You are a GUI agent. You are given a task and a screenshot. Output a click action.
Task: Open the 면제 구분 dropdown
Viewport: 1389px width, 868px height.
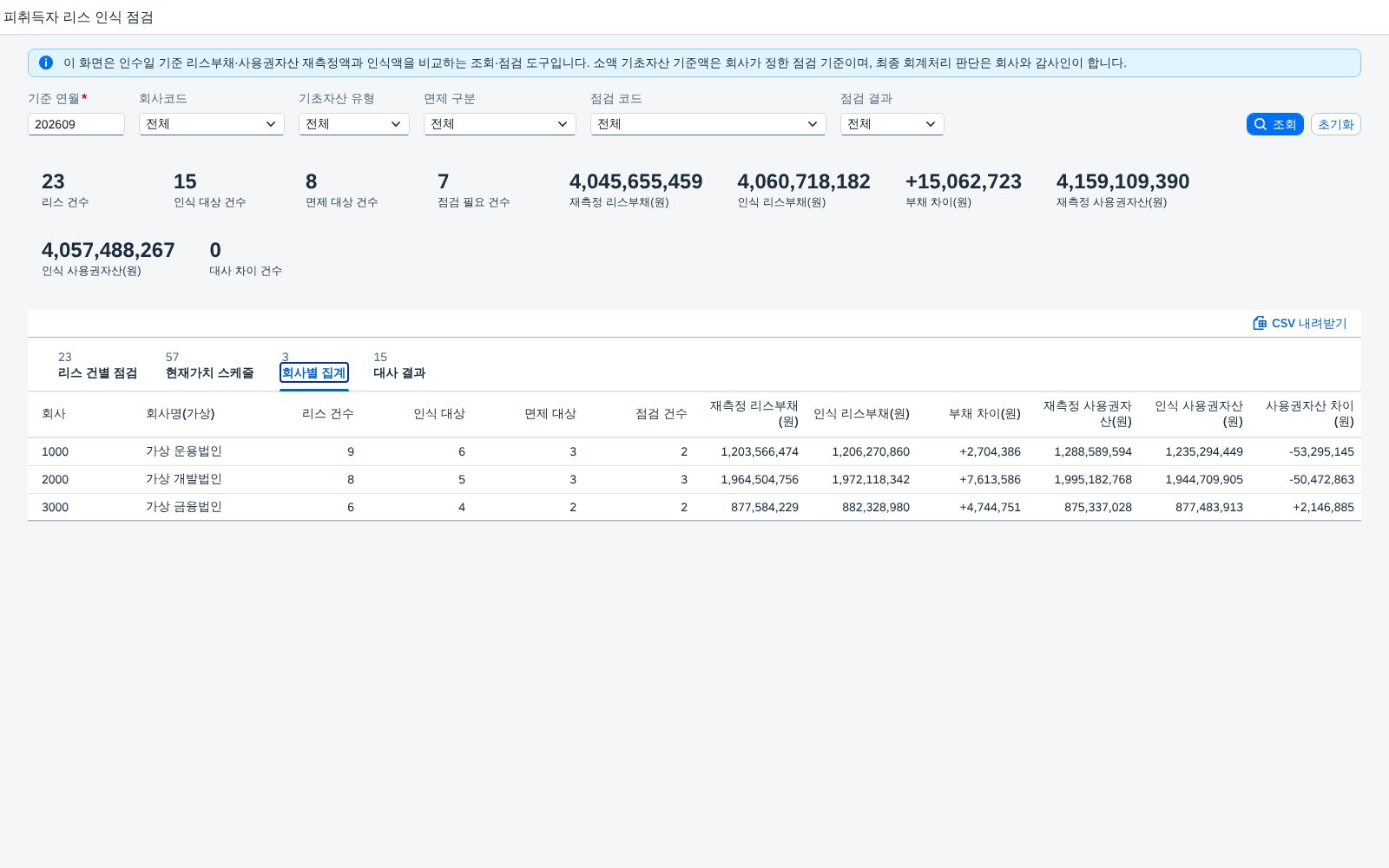pos(500,124)
